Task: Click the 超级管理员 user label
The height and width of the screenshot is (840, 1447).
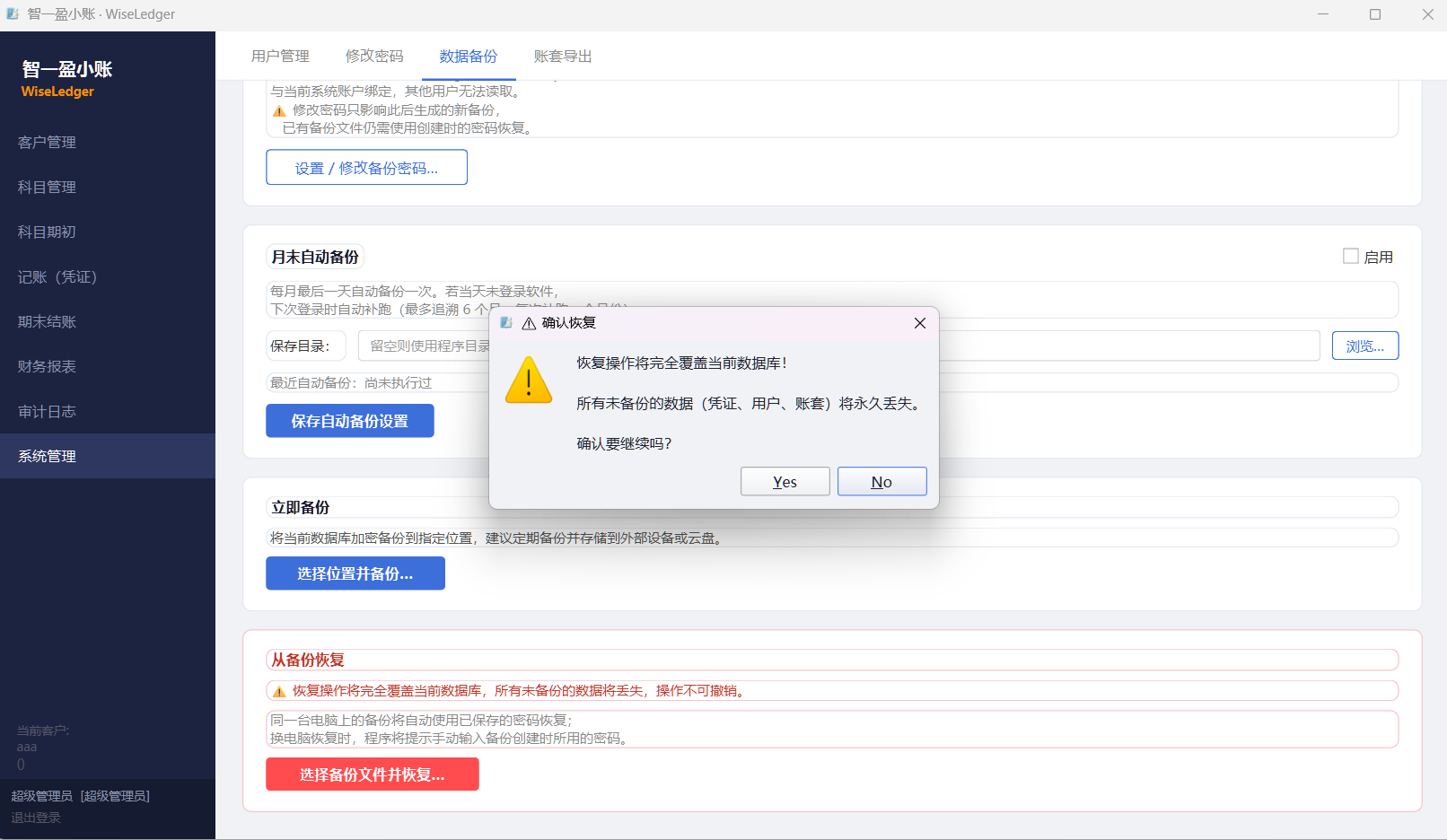Action: [81, 796]
